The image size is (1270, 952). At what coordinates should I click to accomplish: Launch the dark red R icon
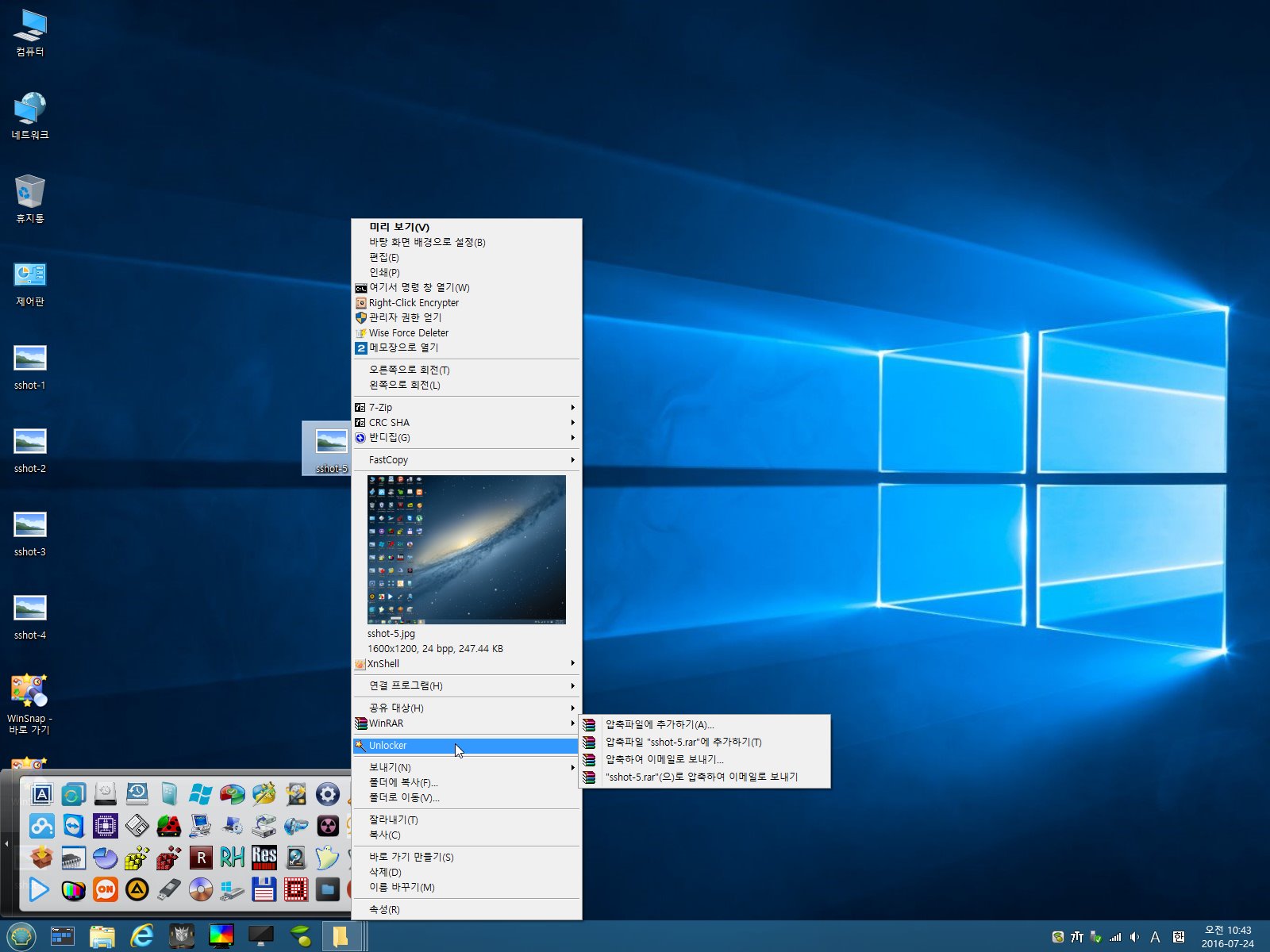pos(200,858)
